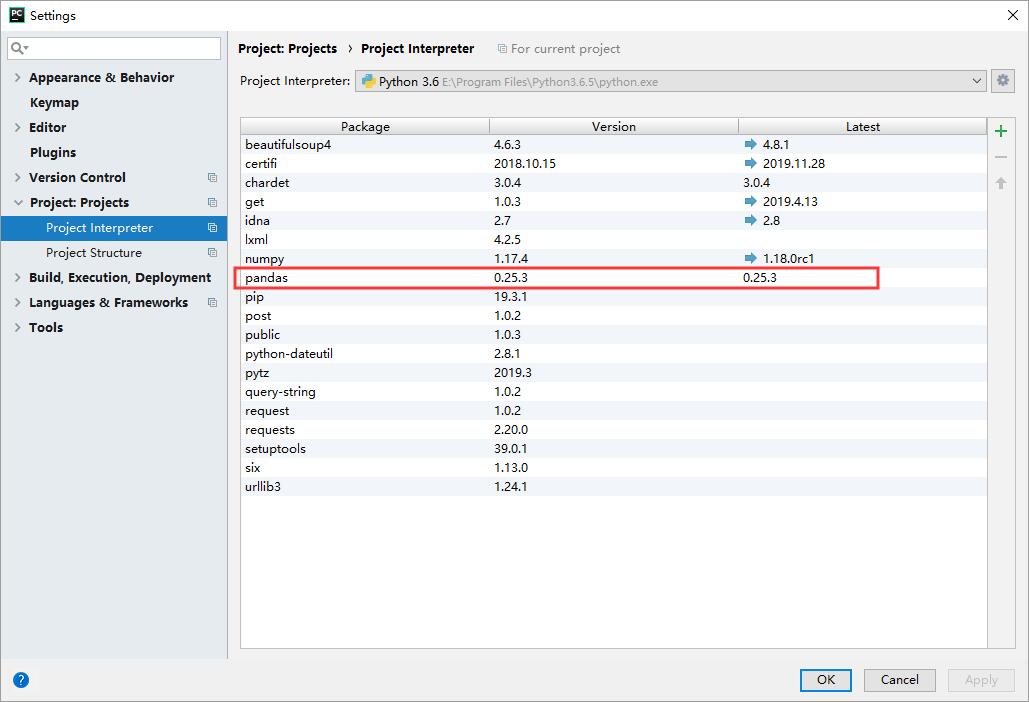This screenshot has width=1029, height=702.
Task: Click the green plus install package icon
Action: [x=1001, y=131]
